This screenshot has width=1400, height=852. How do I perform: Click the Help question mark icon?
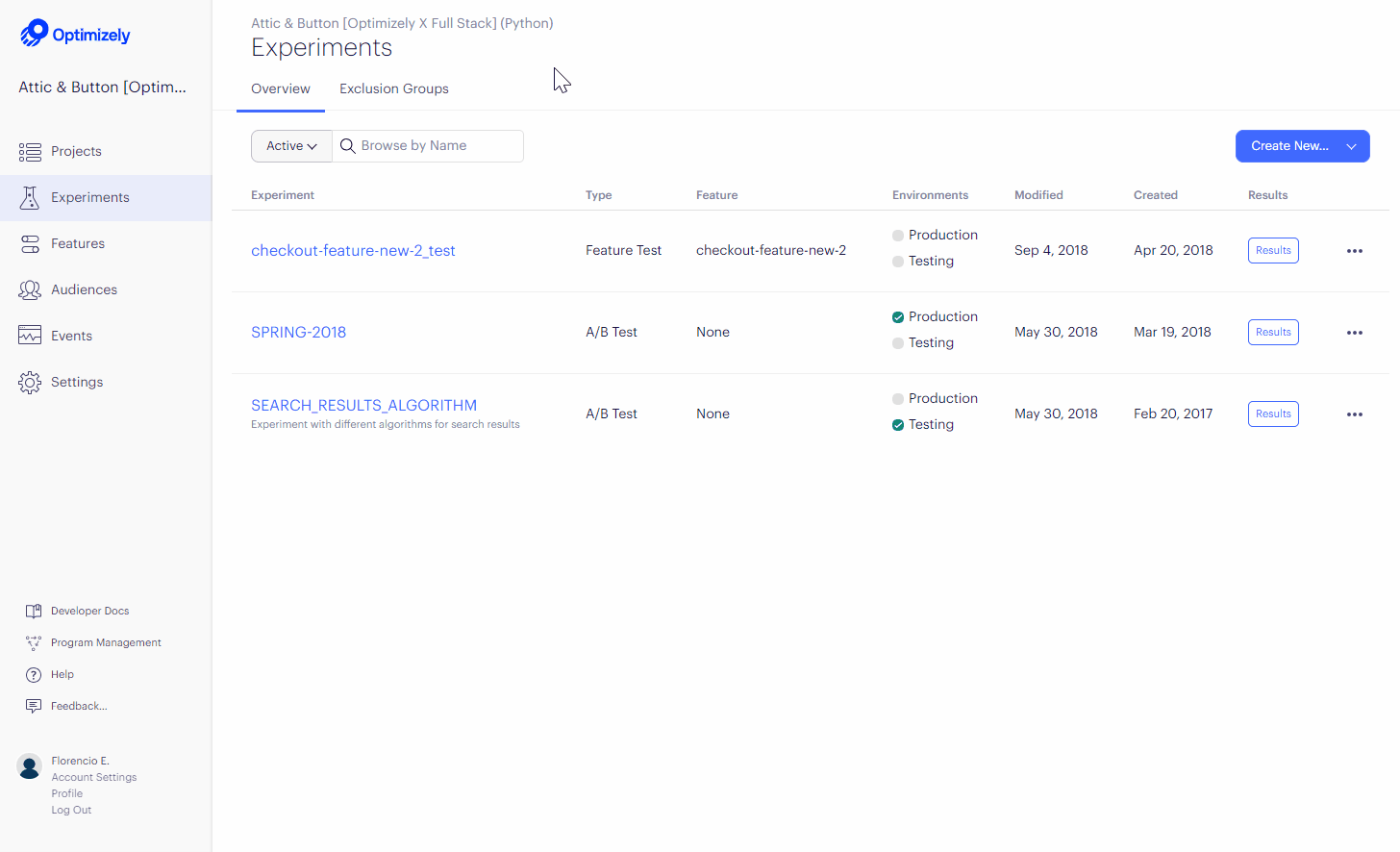32,673
